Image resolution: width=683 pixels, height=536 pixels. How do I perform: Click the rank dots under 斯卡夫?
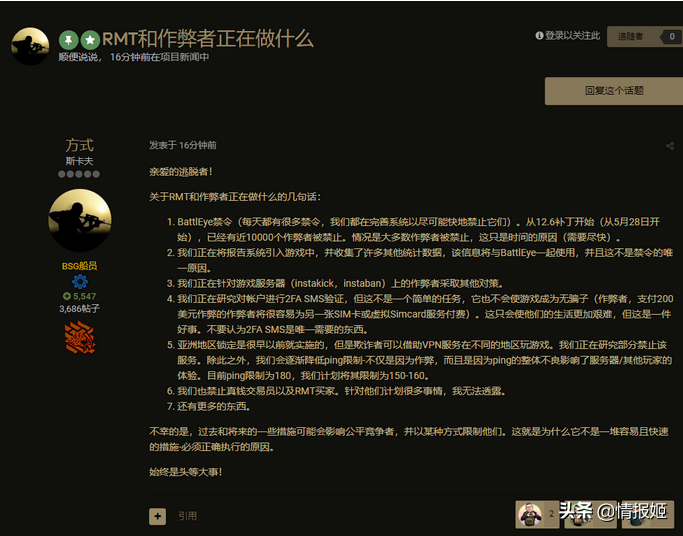[79, 174]
